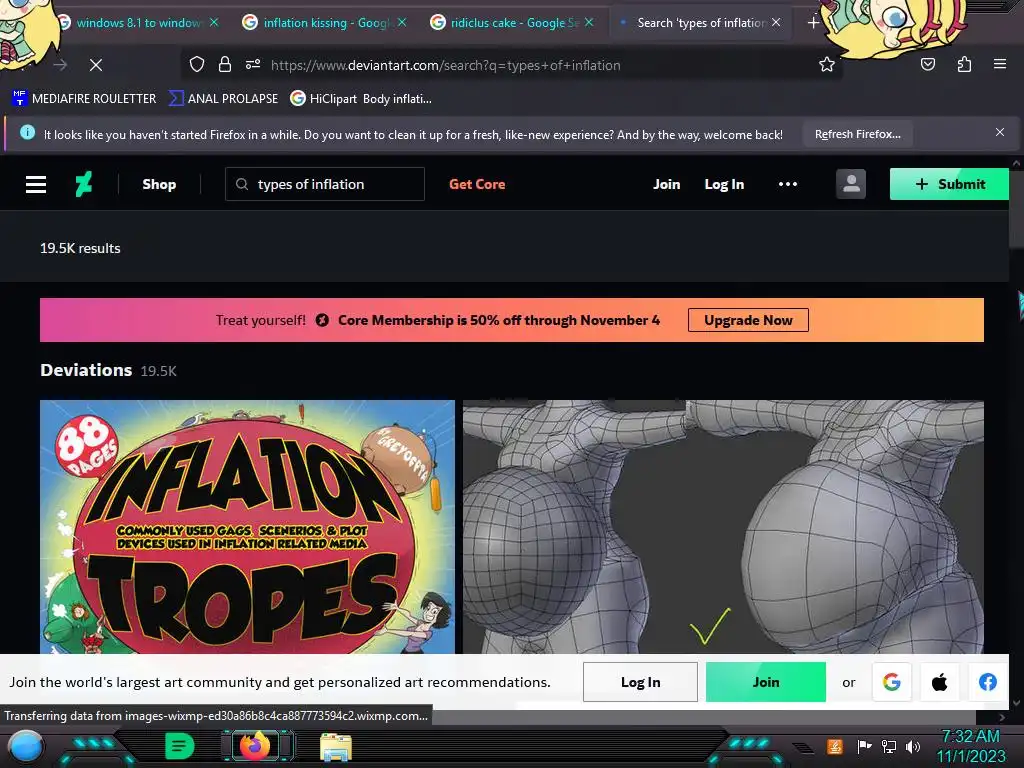Click Log In on the bottom join banner
The width and height of the screenshot is (1024, 768).
coord(640,682)
